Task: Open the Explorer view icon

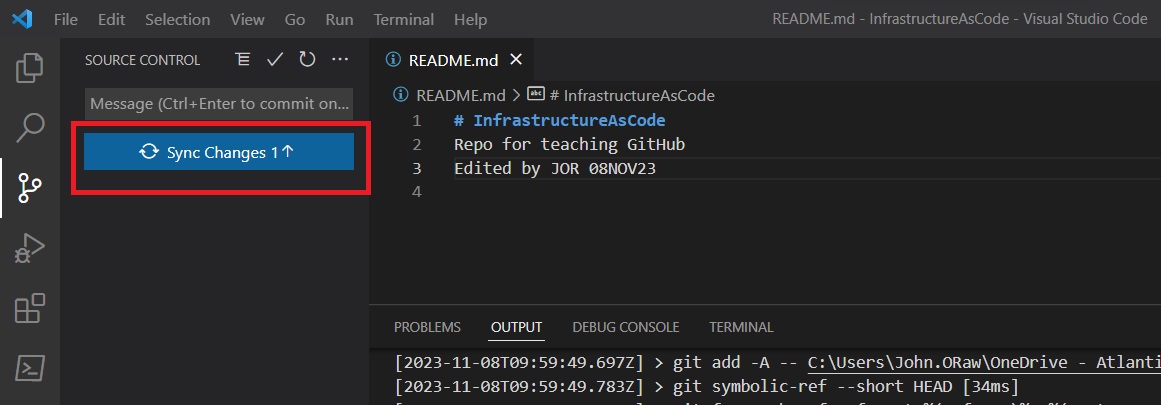Action: [x=30, y=68]
